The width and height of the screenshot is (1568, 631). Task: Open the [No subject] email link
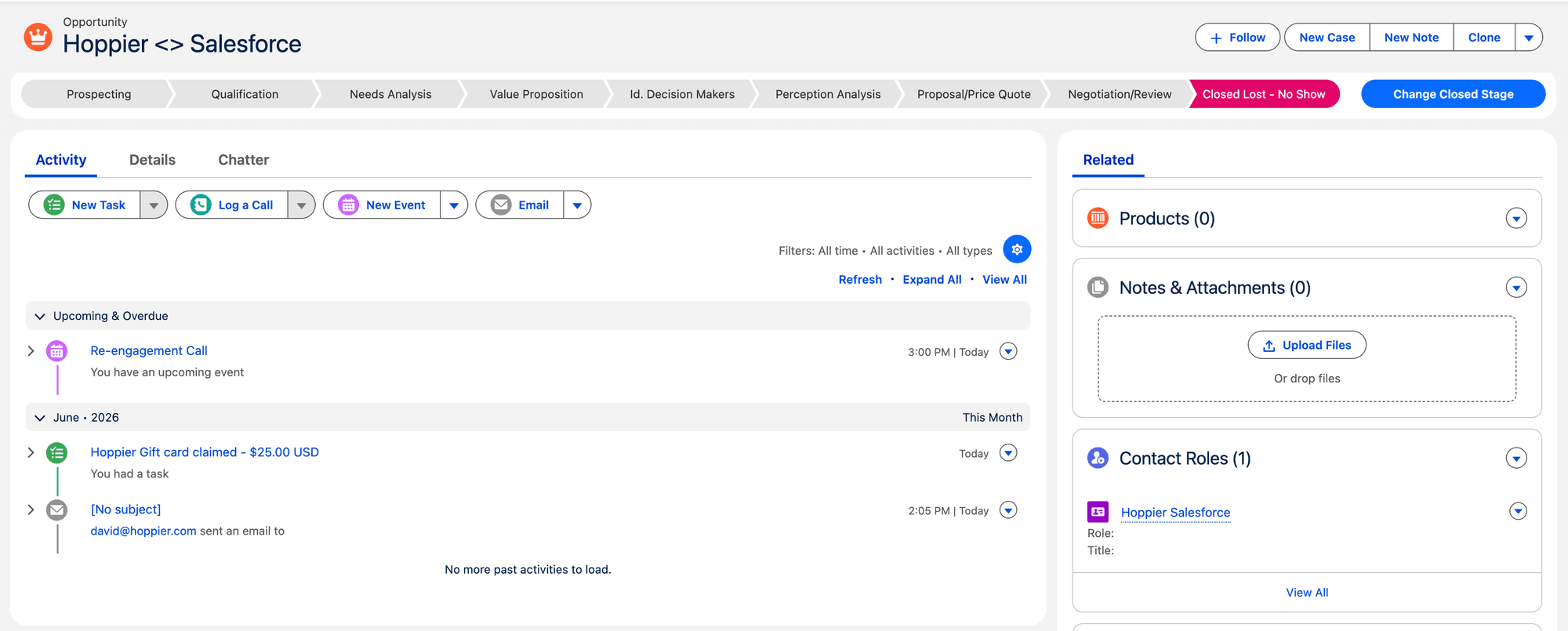click(125, 510)
